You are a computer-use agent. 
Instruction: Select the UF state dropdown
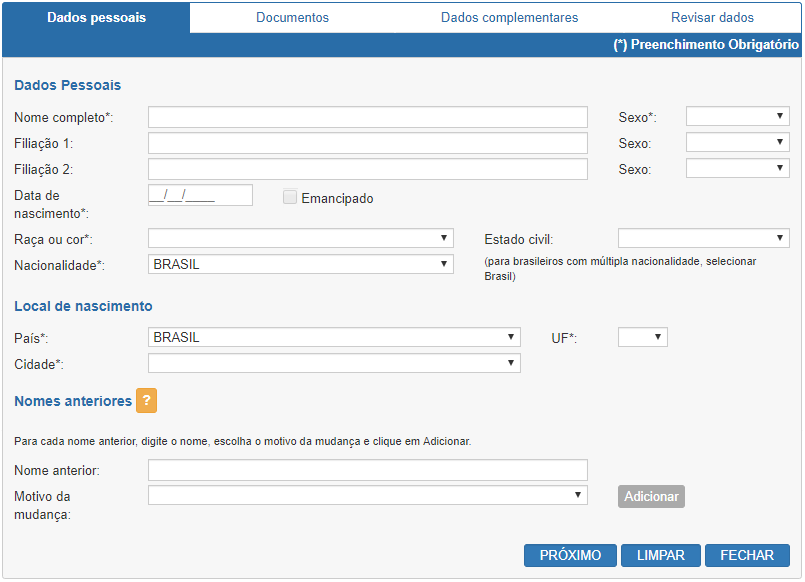(x=643, y=337)
